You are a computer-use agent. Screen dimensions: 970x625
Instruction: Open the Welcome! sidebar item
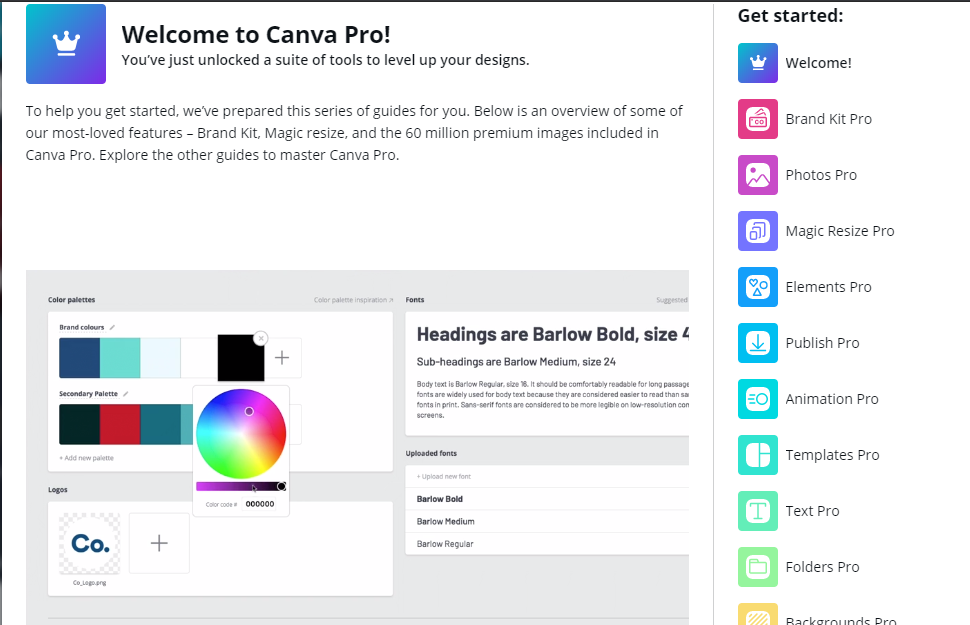point(818,63)
